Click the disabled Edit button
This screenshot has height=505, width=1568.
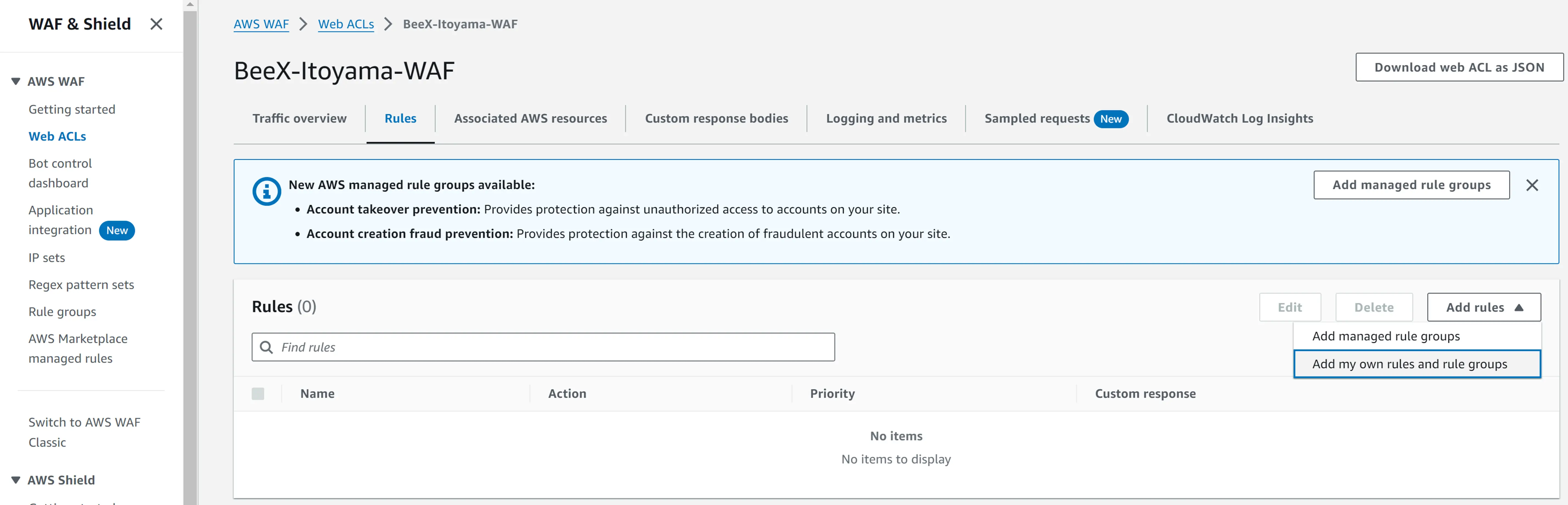[x=1290, y=307]
